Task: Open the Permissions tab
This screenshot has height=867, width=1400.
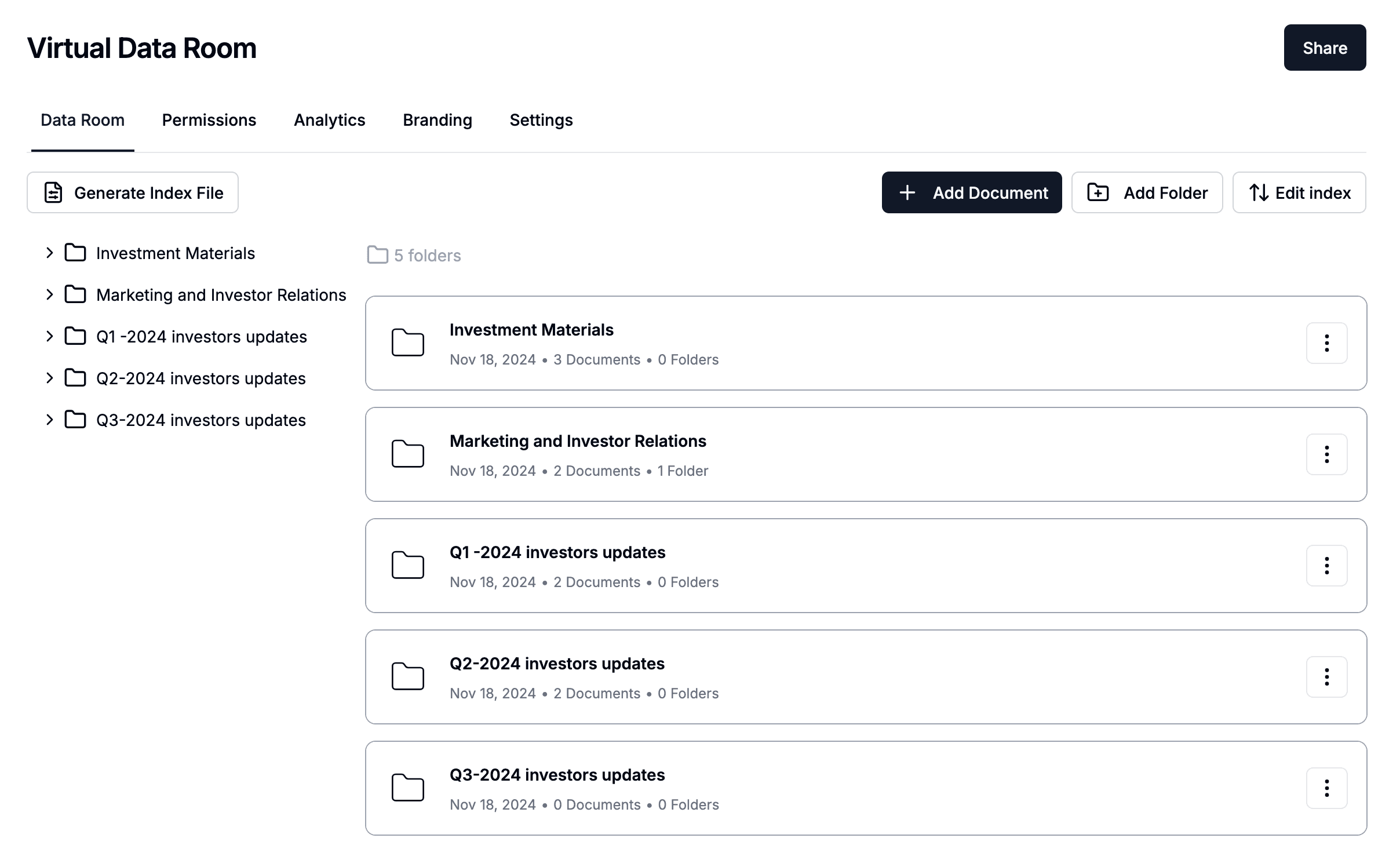Action: tap(209, 120)
